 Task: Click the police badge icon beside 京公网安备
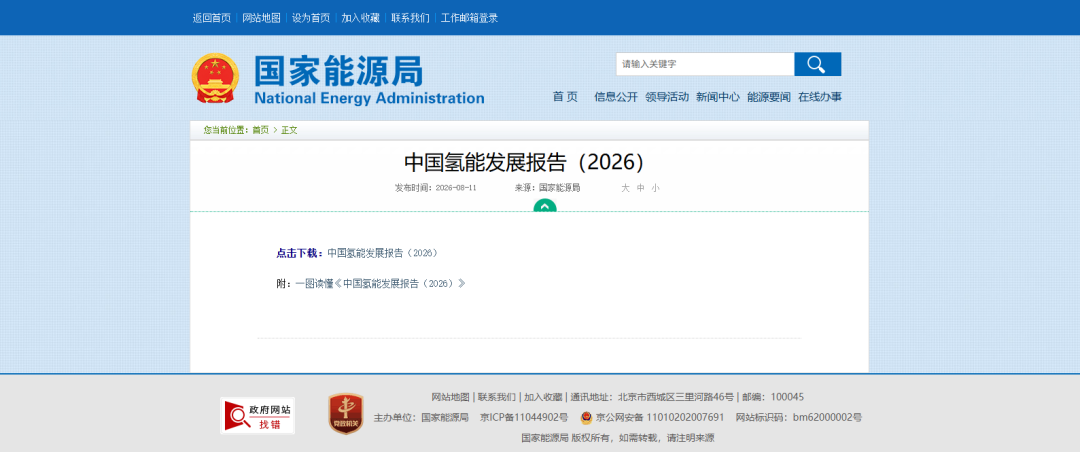[586, 418]
